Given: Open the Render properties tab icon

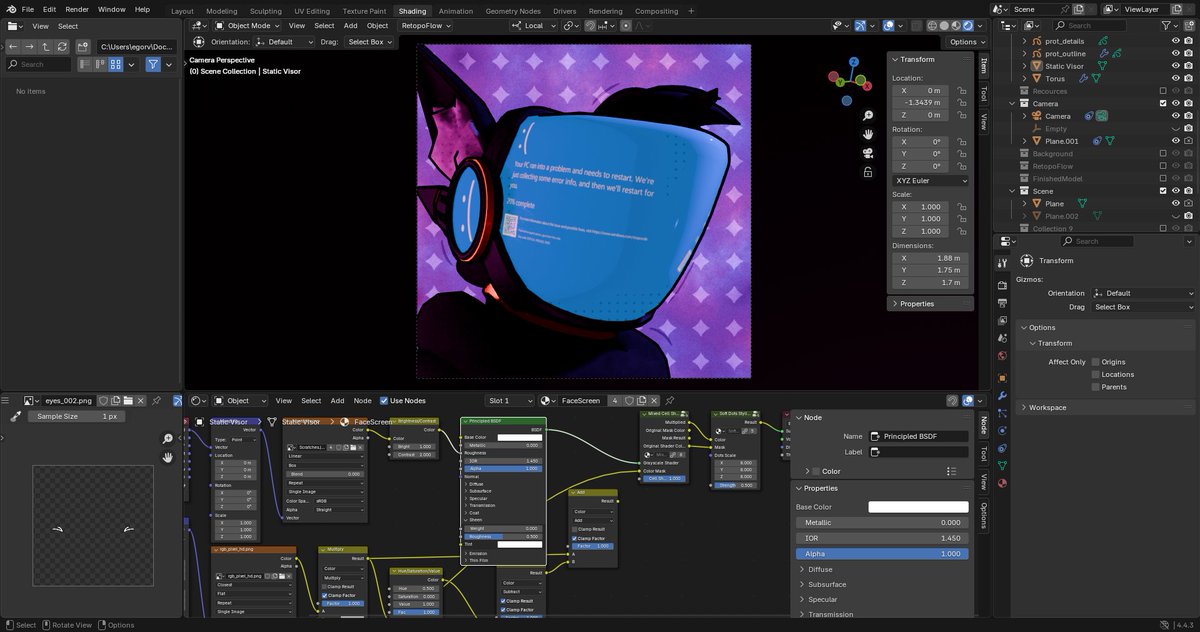Looking at the screenshot, I should 1003,286.
